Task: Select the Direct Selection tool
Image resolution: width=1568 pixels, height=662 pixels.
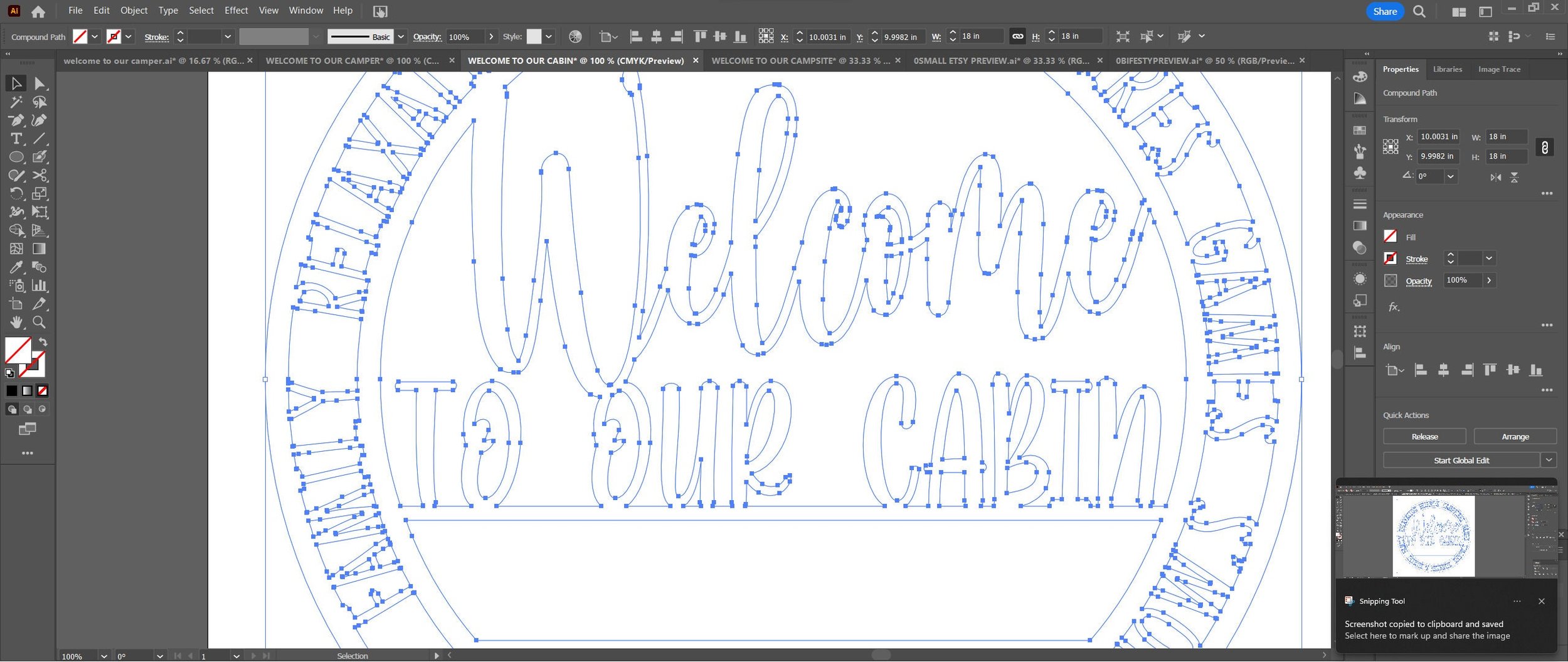Action: [40, 83]
